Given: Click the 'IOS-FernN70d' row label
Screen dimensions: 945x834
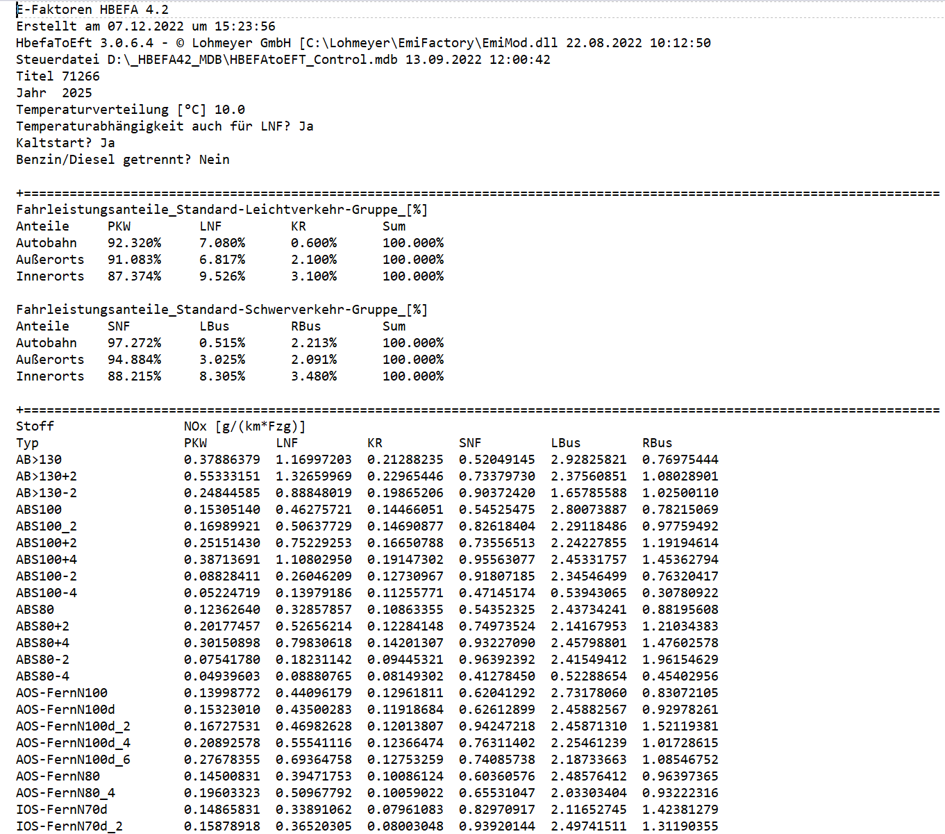Looking at the screenshot, I should pos(61,810).
